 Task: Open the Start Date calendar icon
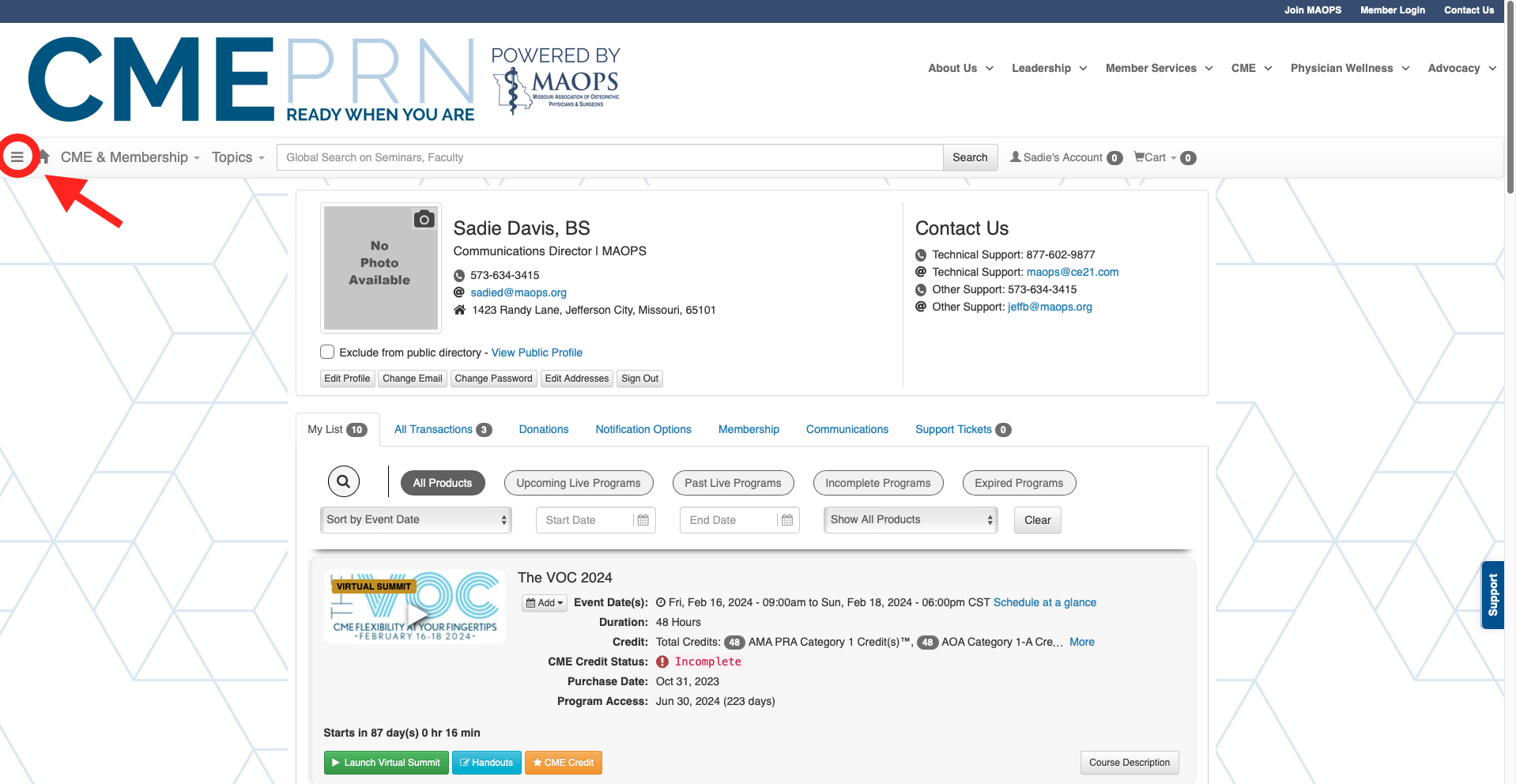pyautogui.click(x=643, y=520)
